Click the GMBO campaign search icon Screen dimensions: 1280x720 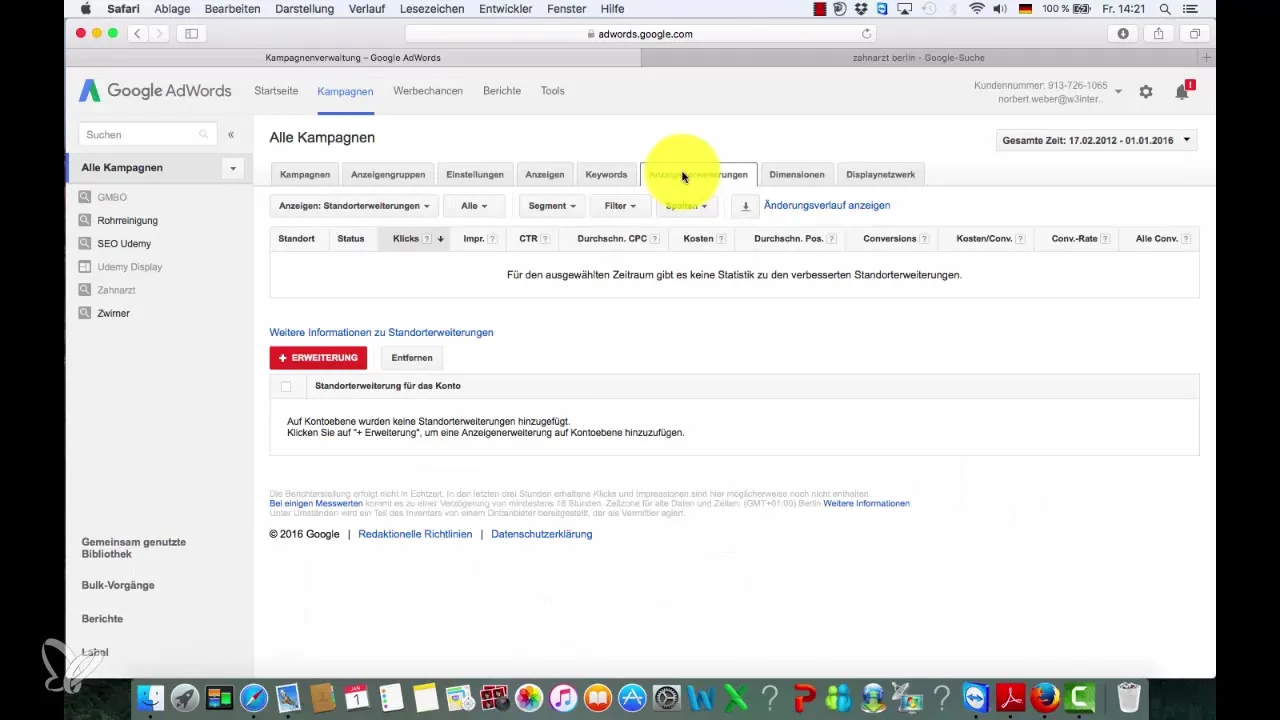click(x=85, y=197)
